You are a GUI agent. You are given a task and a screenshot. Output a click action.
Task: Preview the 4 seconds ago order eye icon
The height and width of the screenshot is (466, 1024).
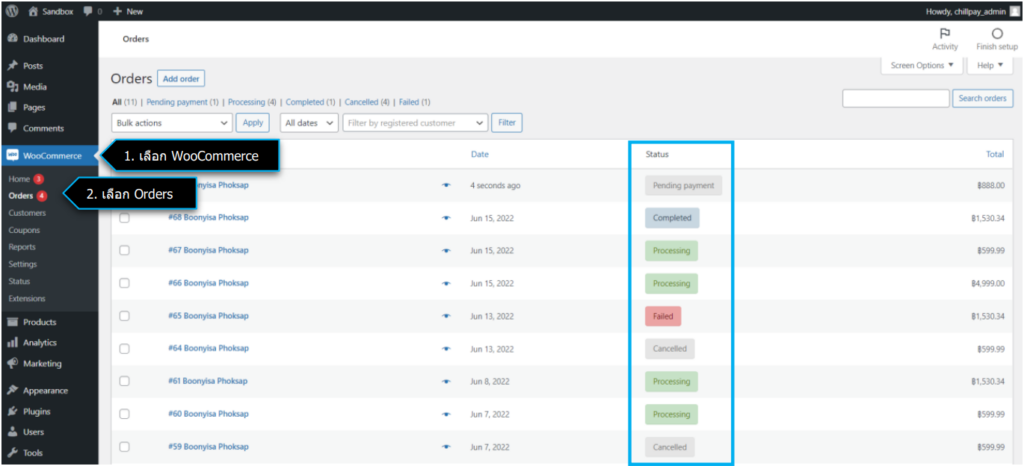[446, 185]
